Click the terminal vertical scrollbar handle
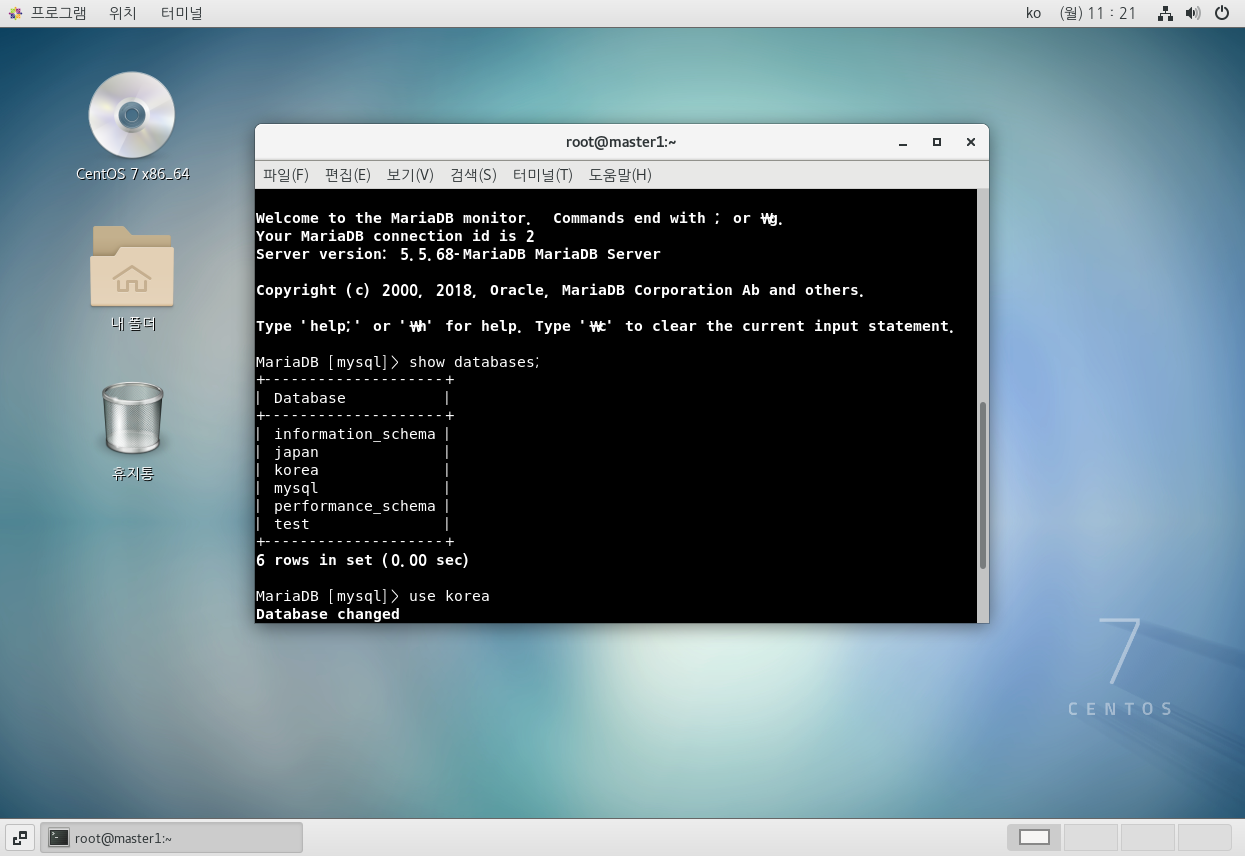This screenshot has width=1245, height=856. (x=983, y=485)
